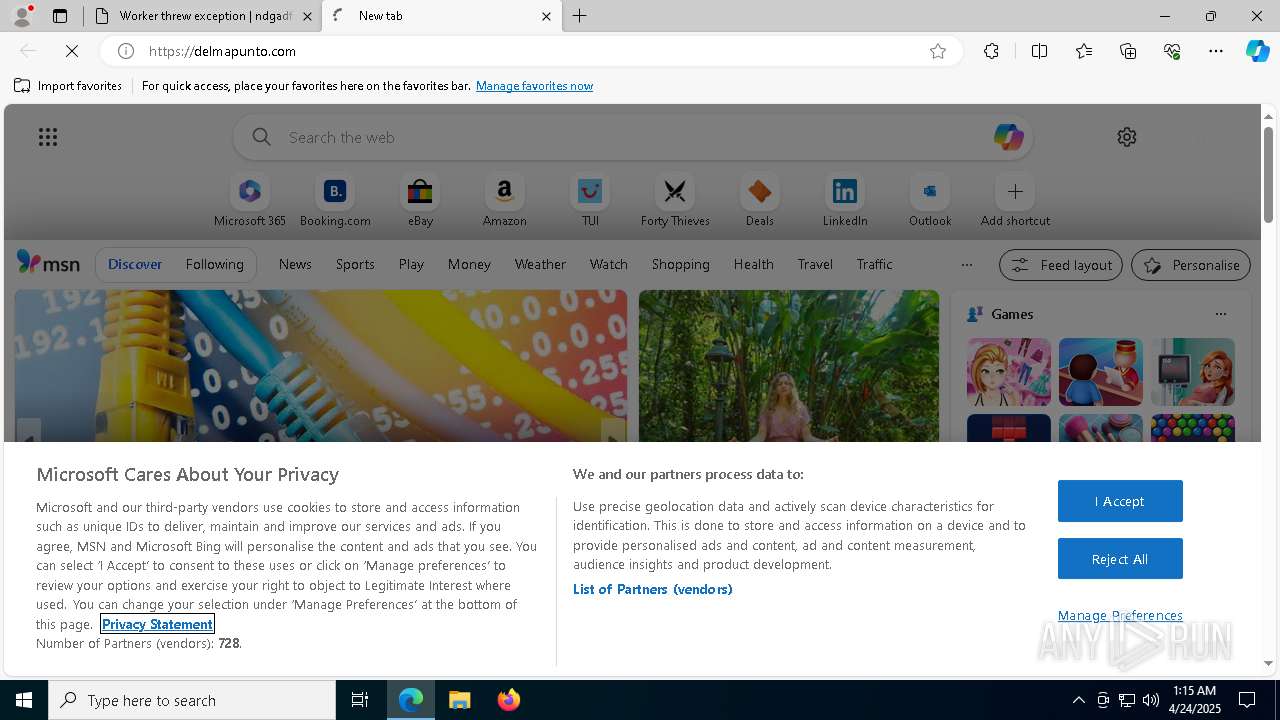Open the Deals shortcut
The width and height of the screenshot is (1280, 720).
760,201
